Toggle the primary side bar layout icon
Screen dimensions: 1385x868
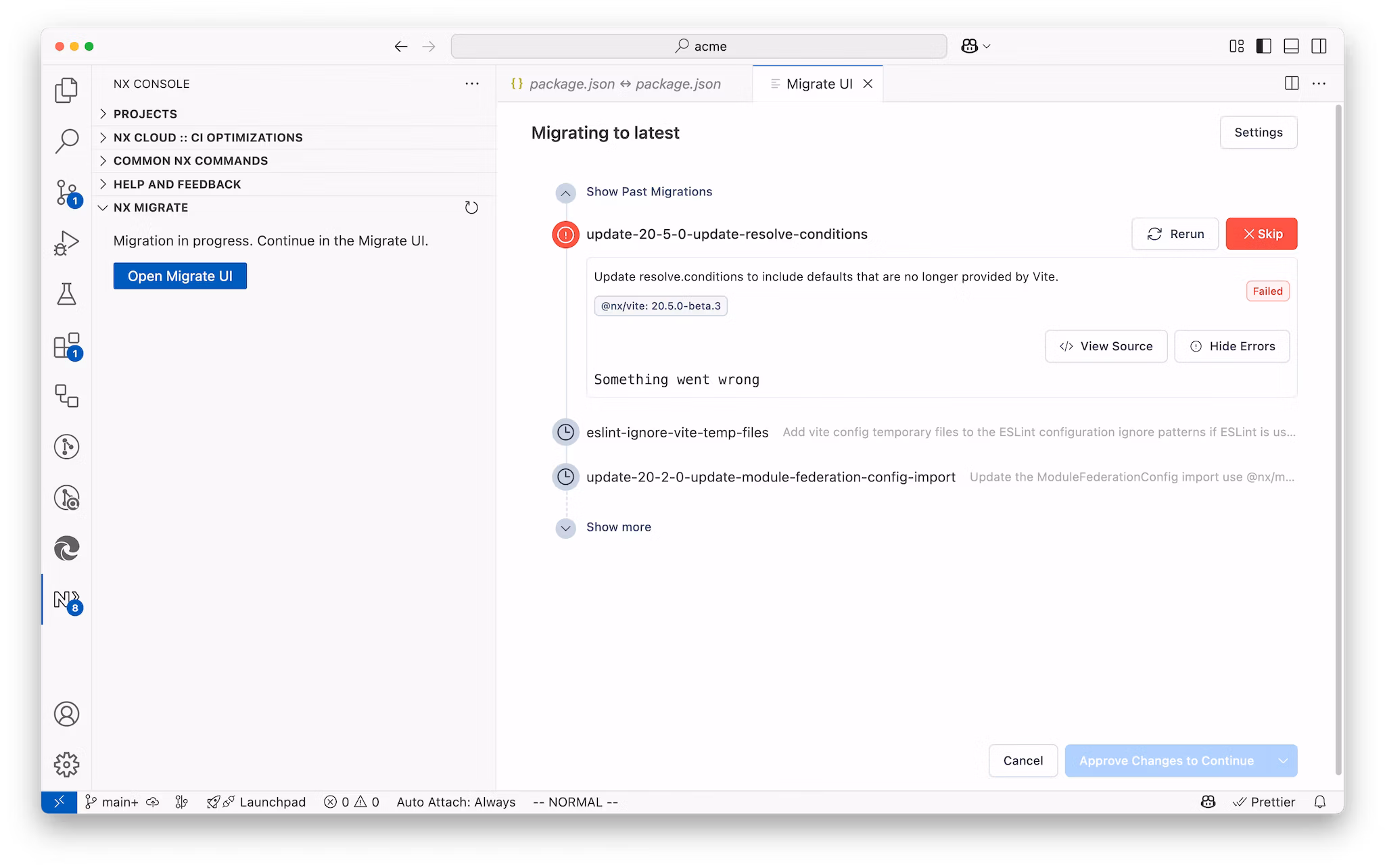click(x=1263, y=46)
